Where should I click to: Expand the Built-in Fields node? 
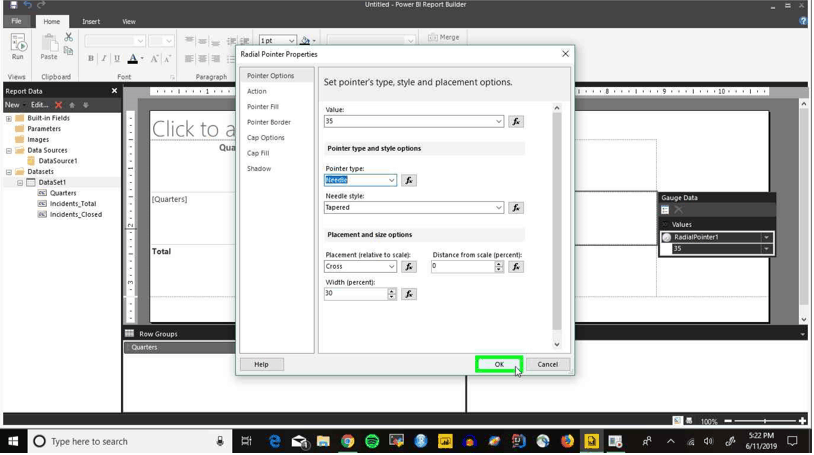(x=9, y=118)
